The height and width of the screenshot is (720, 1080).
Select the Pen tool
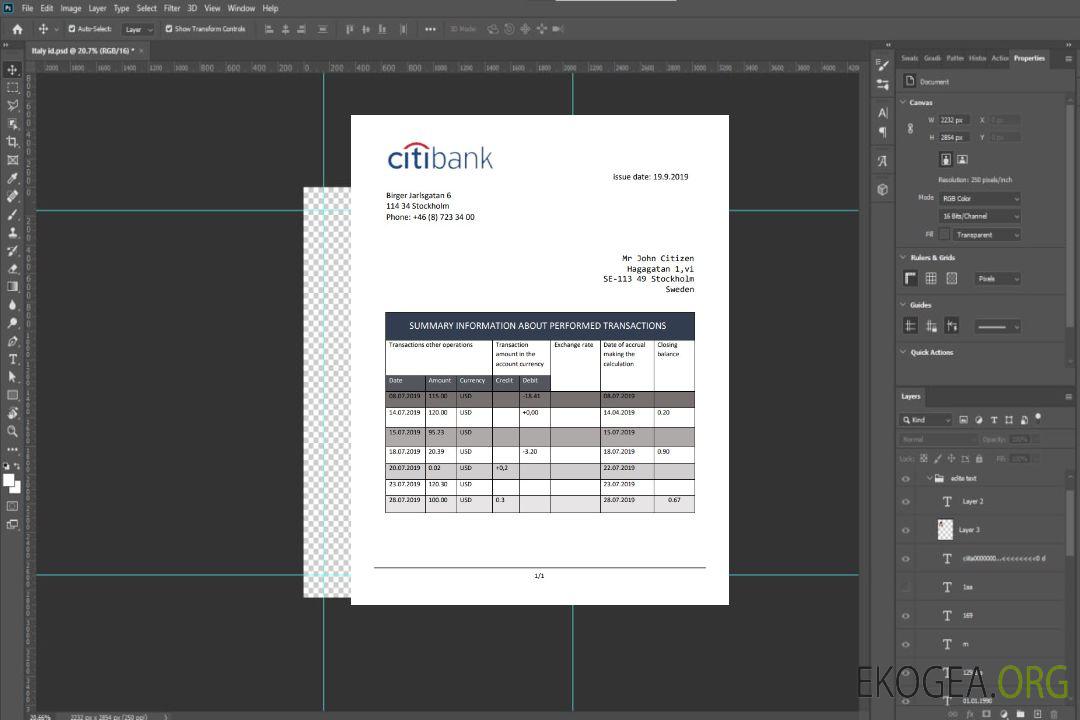[12, 341]
